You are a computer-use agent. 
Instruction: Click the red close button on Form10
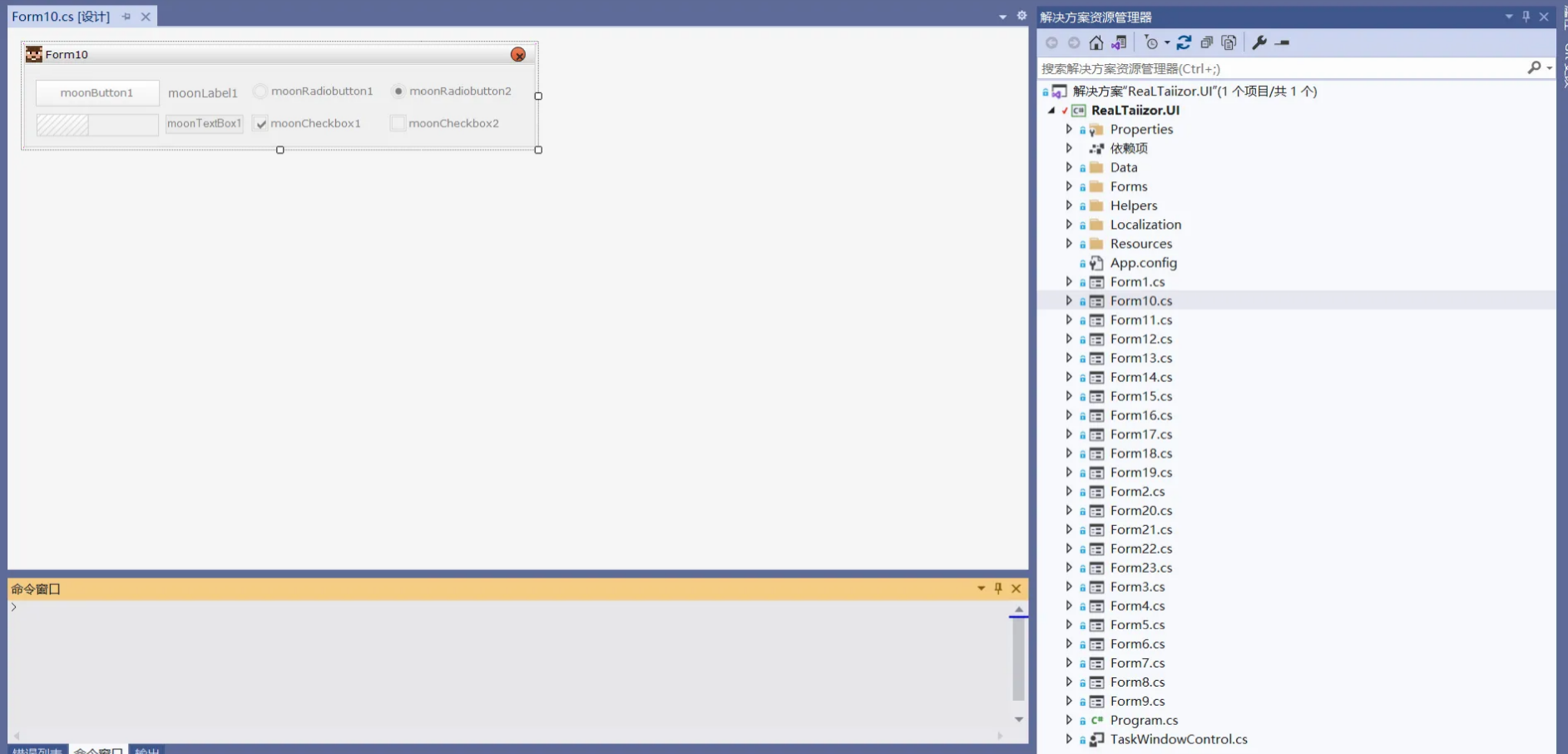point(518,54)
